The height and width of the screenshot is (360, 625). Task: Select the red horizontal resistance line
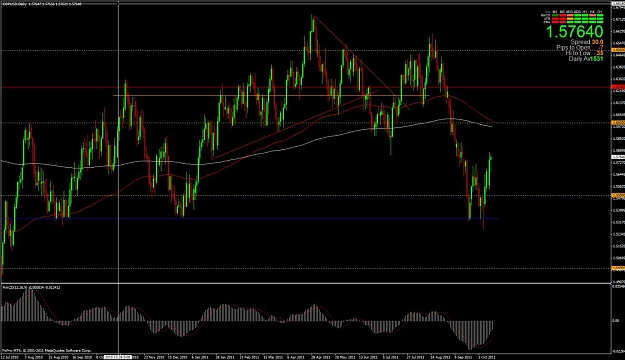click(305, 87)
